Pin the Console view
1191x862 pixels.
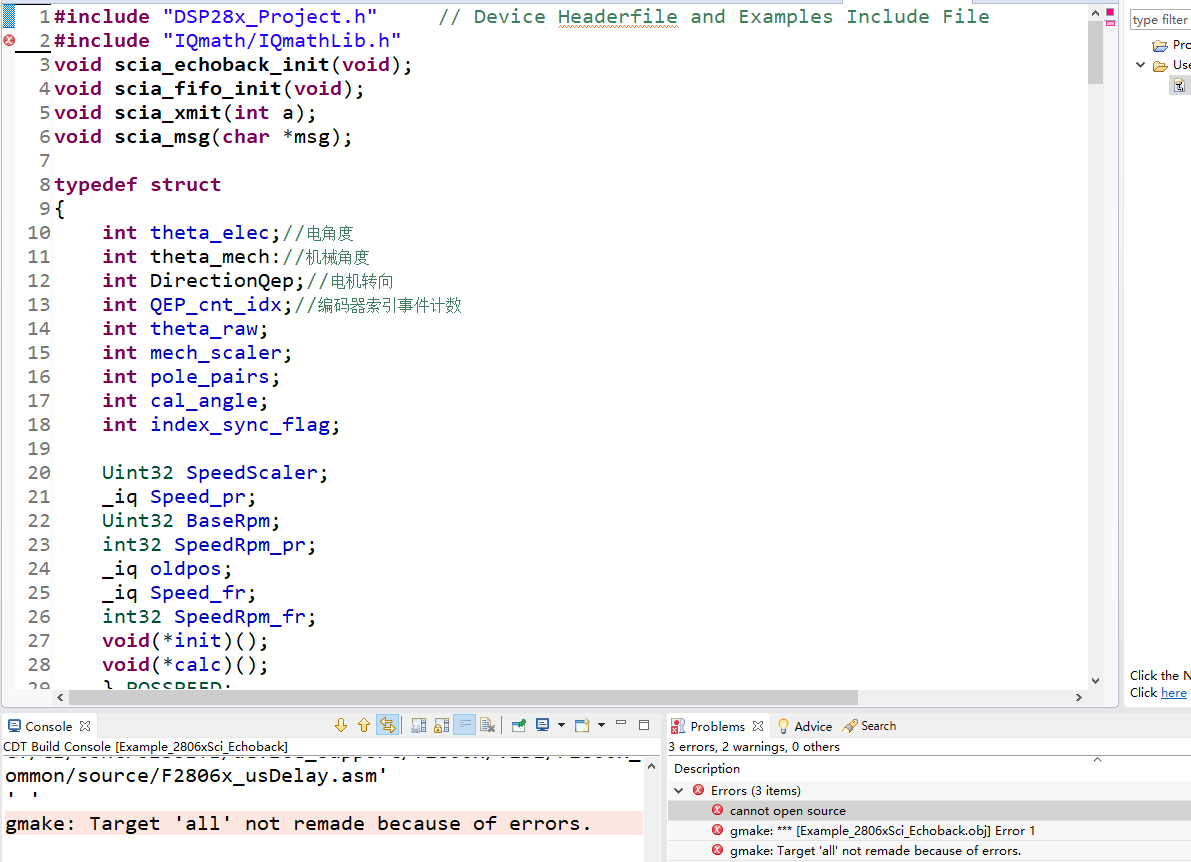(519, 726)
